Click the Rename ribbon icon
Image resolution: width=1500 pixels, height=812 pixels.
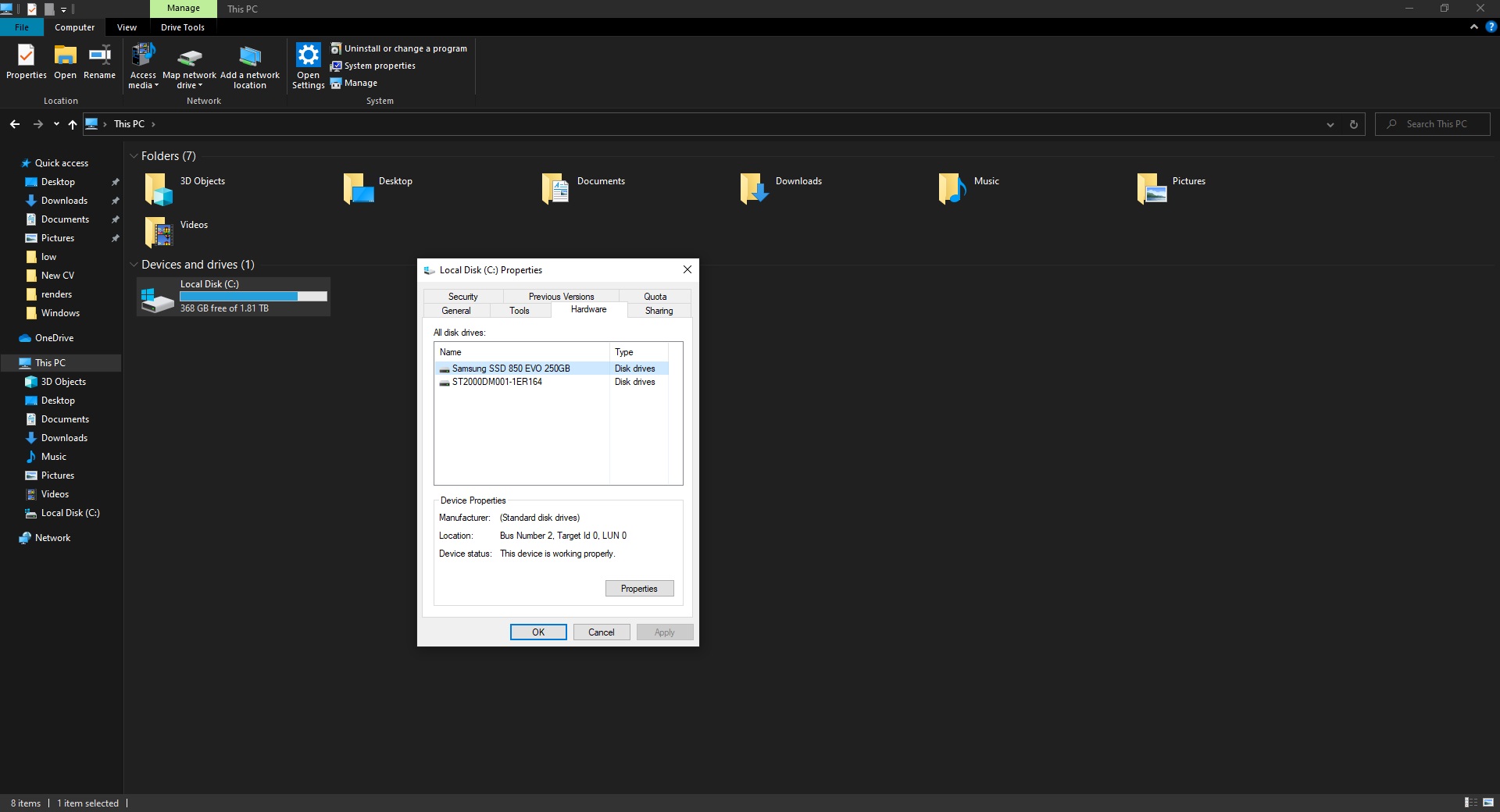click(x=99, y=62)
